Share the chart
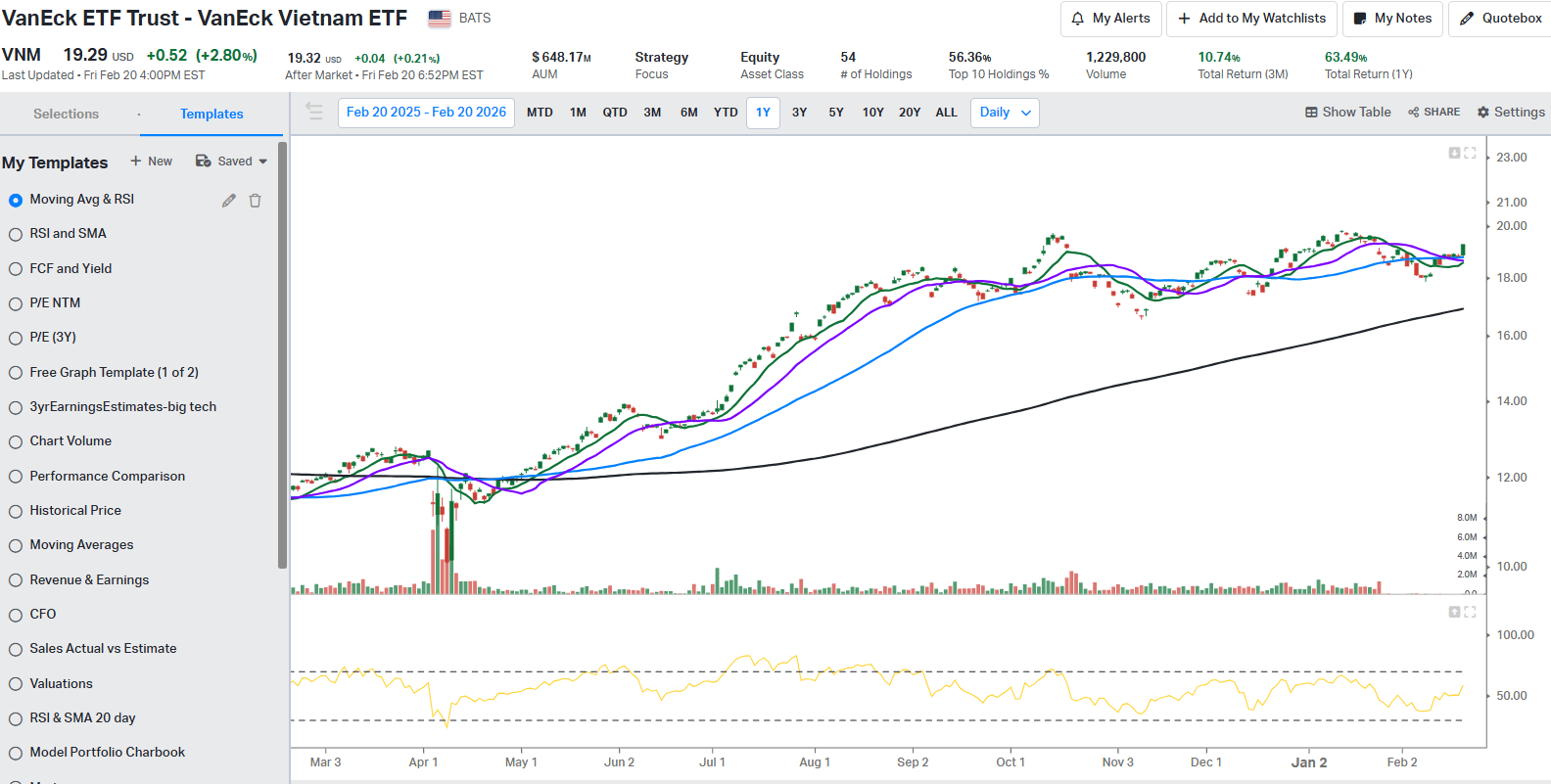 pyautogui.click(x=1434, y=113)
